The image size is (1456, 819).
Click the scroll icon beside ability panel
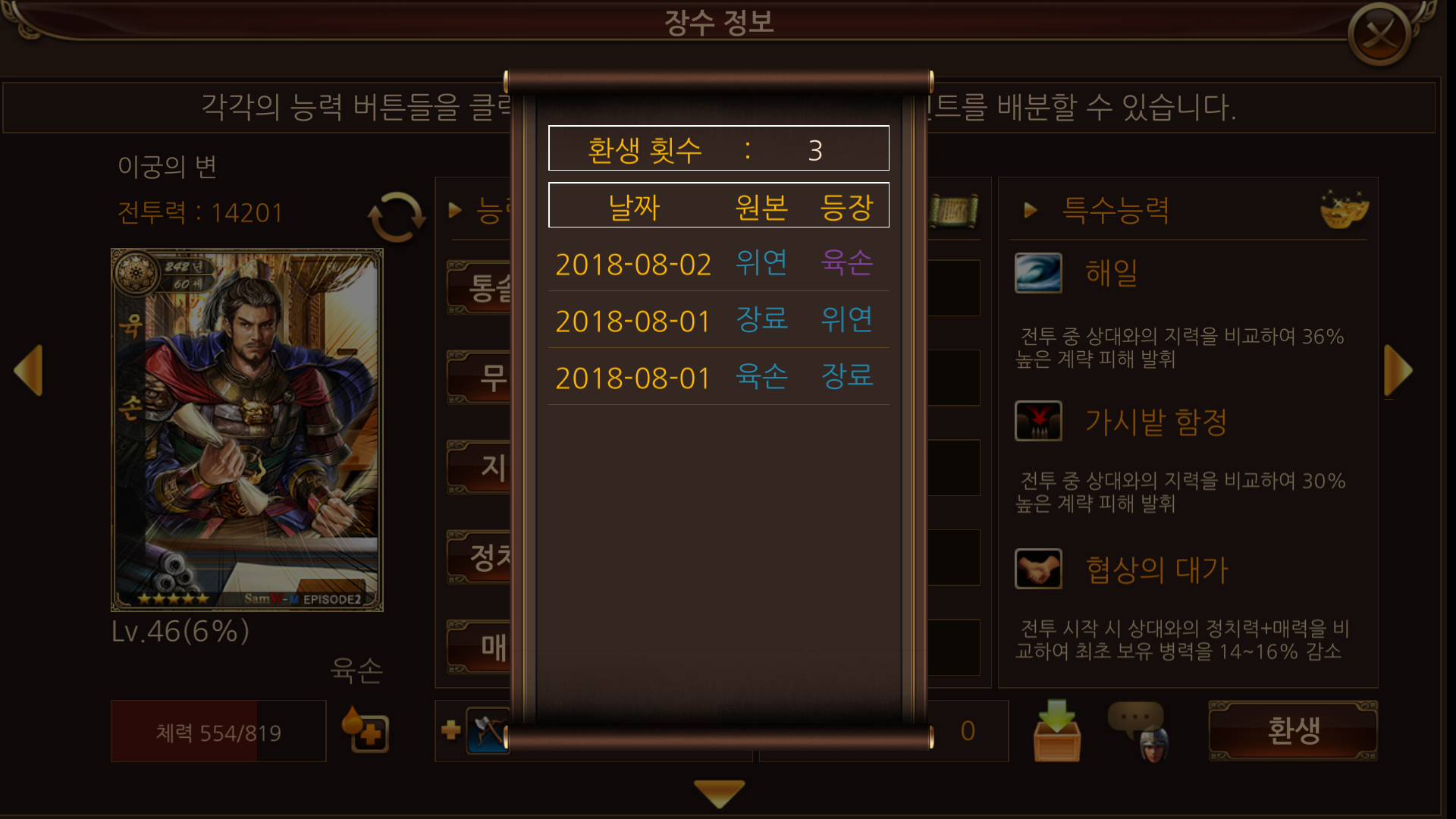[x=954, y=210]
